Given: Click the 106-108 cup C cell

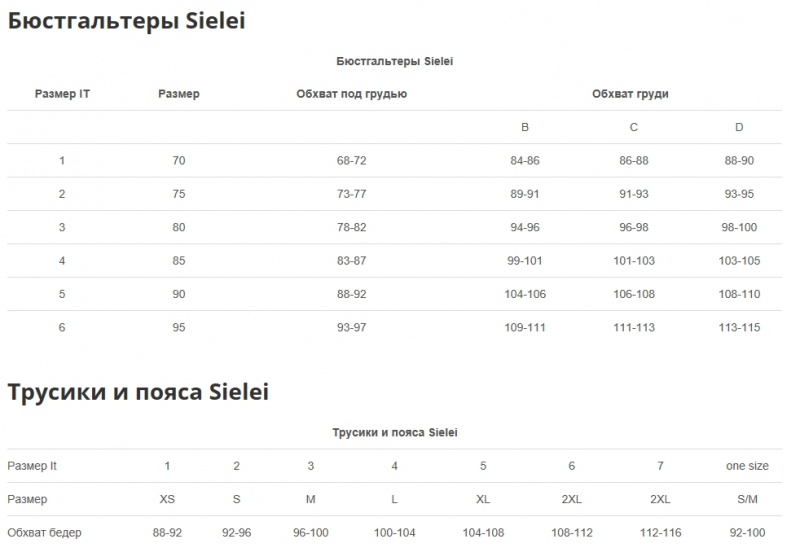Looking at the screenshot, I should pos(634,294).
